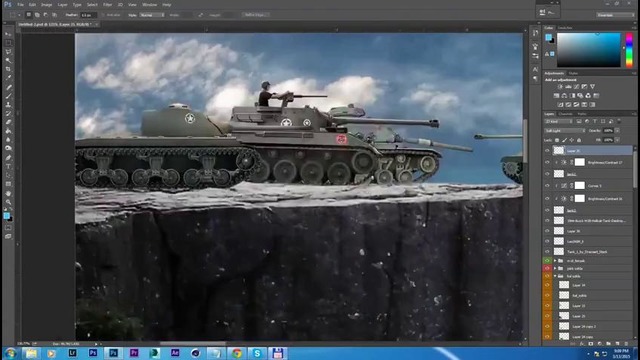
Task: Select the Crop tool
Action: point(8,69)
